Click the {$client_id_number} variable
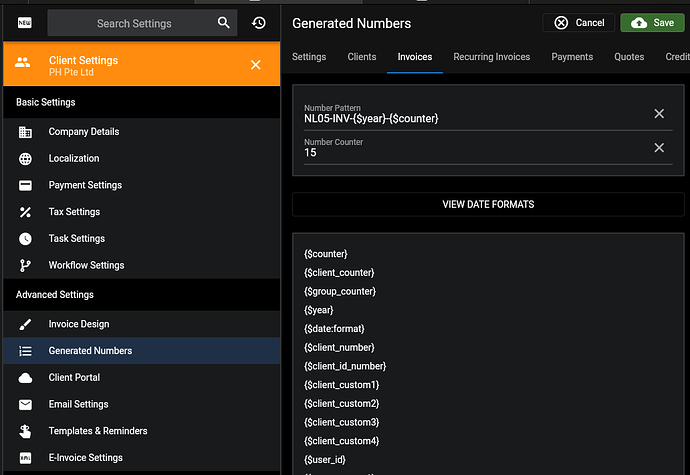Screen dimensions: 690x475 [345, 366]
